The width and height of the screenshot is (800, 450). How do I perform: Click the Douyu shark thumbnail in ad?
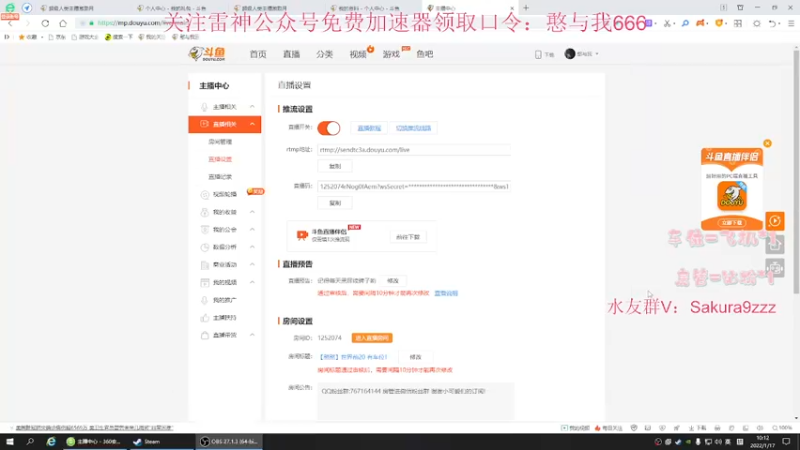(732, 196)
